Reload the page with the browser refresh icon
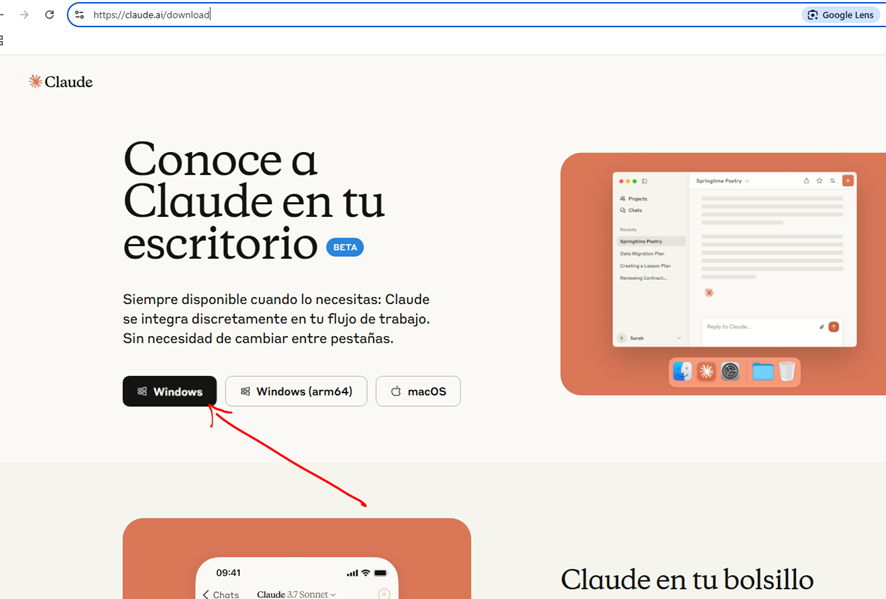Screen dimensions: 886x599 [x=49, y=15]
